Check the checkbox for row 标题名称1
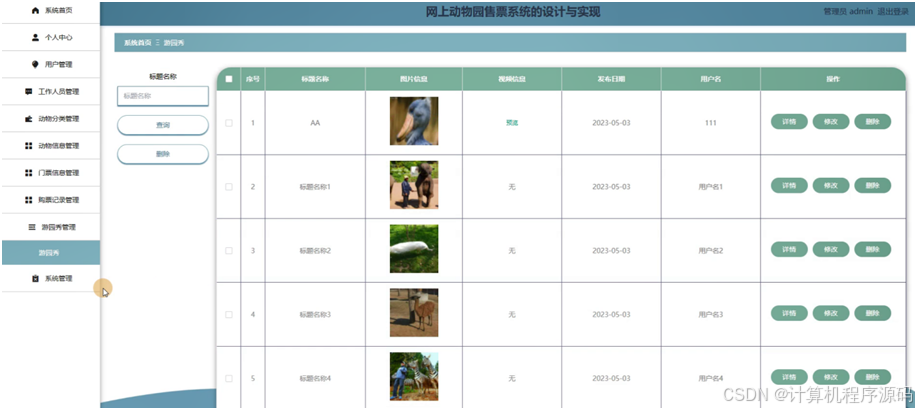This screenshot has height=410, width=917. click(x=229, y=187)
